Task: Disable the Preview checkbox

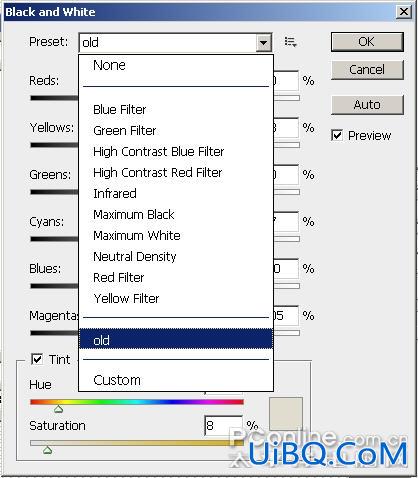Action: (337, 135)
